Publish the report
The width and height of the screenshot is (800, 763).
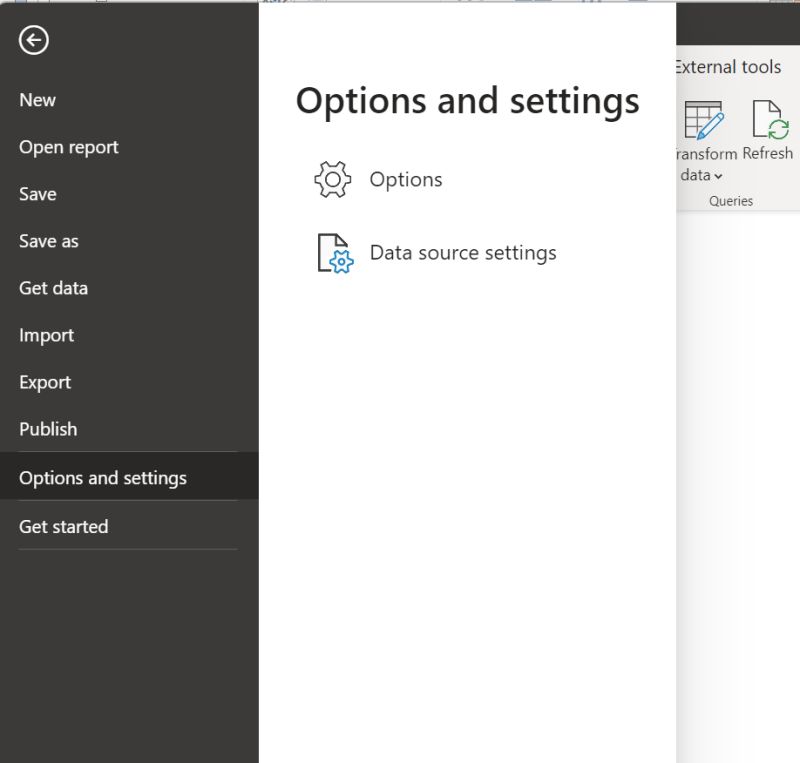click(47, 428)
